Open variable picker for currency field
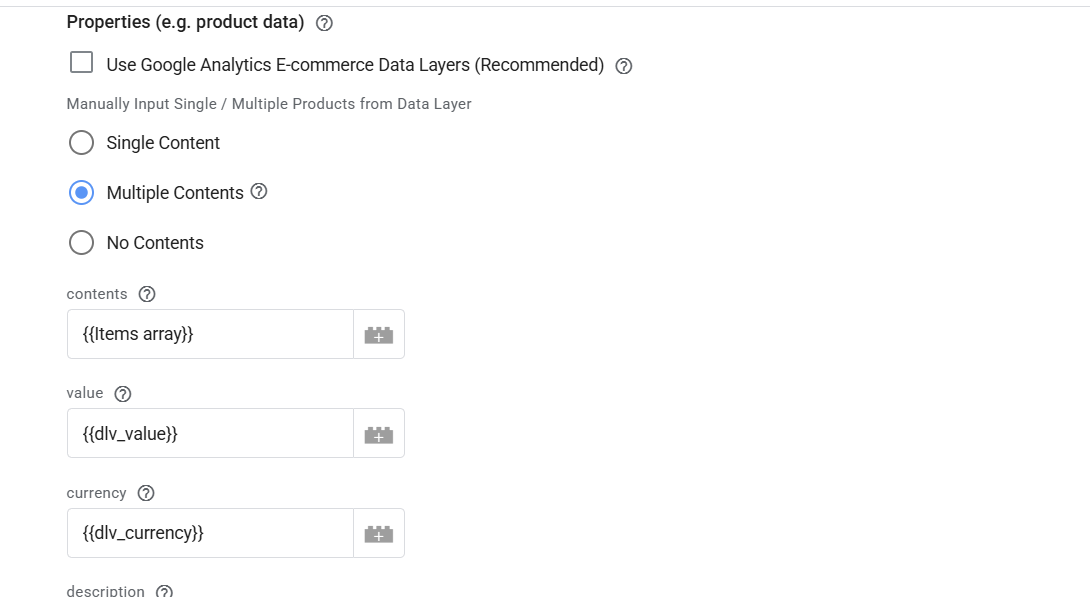 379,534
